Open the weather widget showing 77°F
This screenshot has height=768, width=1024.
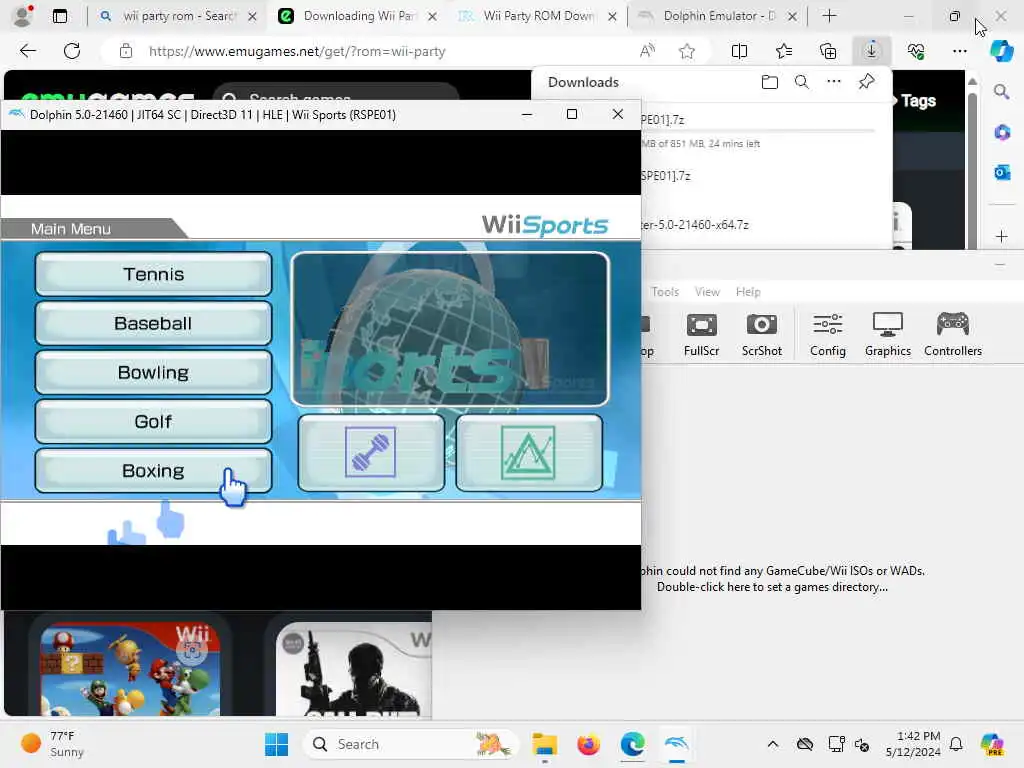click(x=54, y=744)
